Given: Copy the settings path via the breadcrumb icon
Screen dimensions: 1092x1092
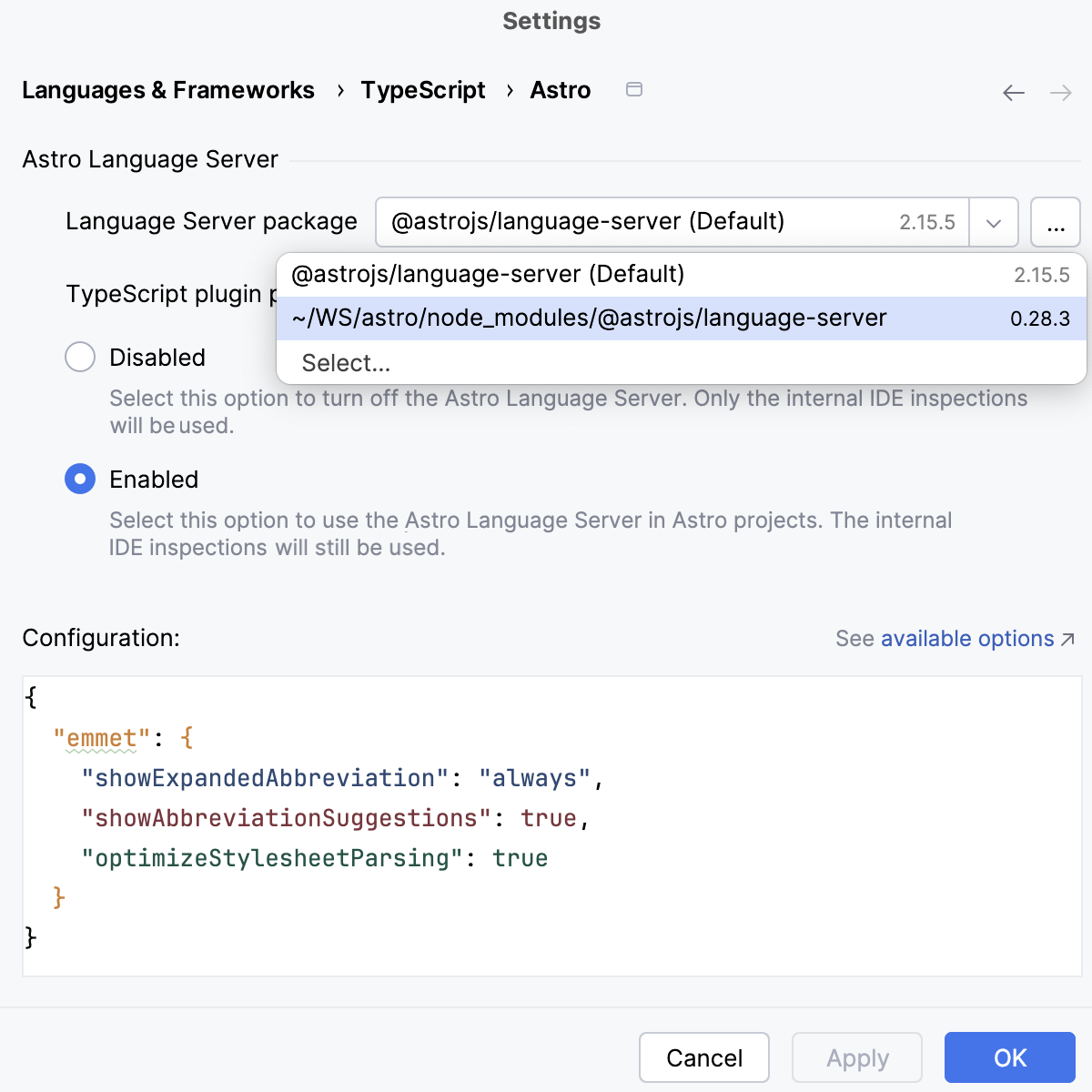Looking at the screenshot, I should point(634,90).
